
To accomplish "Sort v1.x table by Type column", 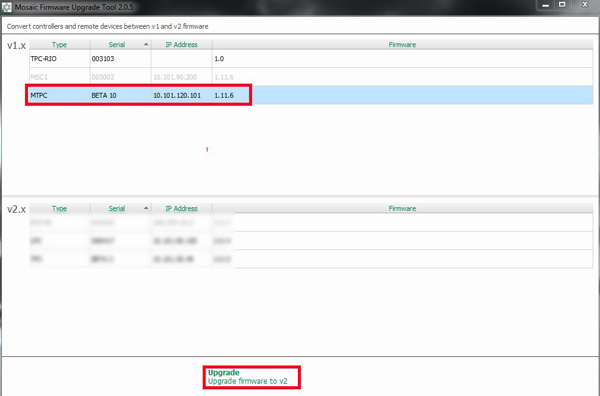I will click(x=59, y=44).
